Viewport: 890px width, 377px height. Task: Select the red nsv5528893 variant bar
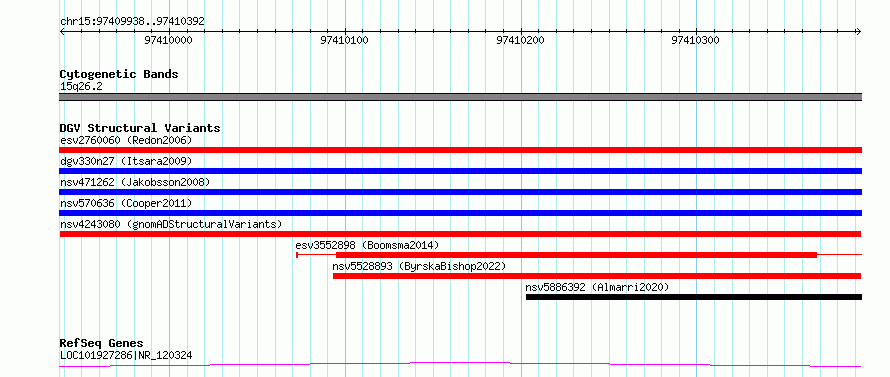click(x=597, y=276)
